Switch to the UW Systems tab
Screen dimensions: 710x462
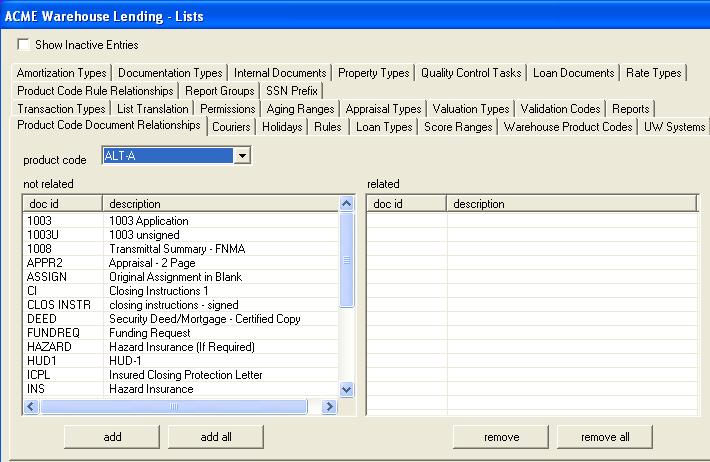[674, 127]
